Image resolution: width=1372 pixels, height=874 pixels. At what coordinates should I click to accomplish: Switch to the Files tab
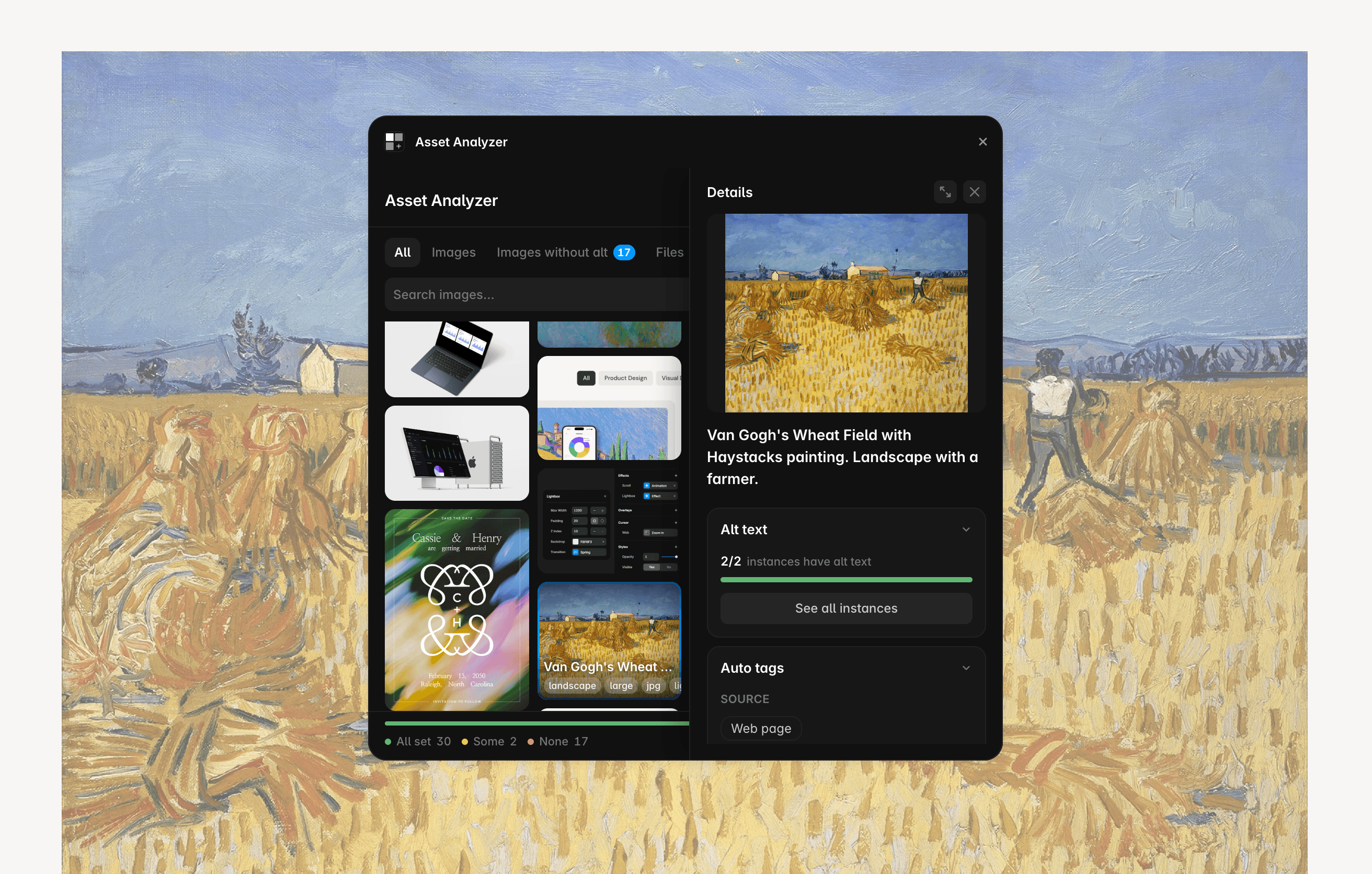[x=669, y=252]
